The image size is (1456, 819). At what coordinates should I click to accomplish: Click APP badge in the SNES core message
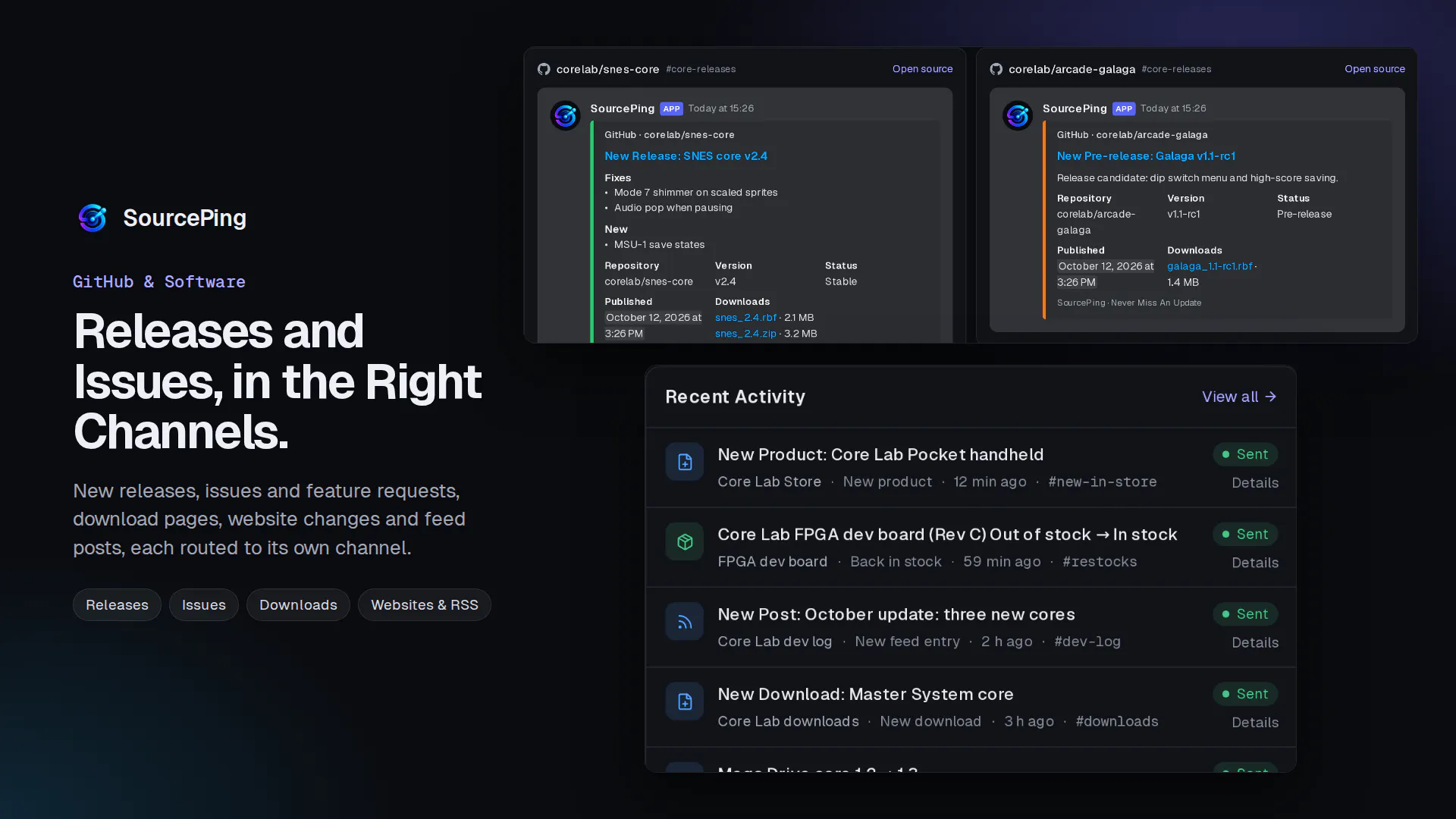[671, 108]
